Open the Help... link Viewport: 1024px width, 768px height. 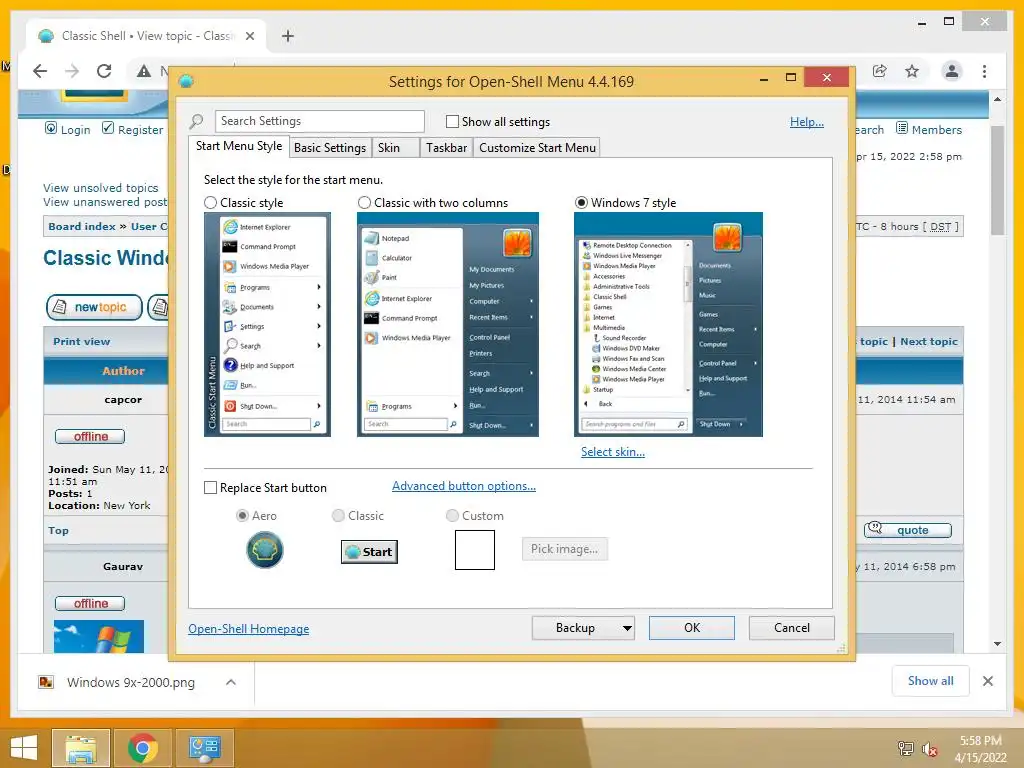point(807,121)
